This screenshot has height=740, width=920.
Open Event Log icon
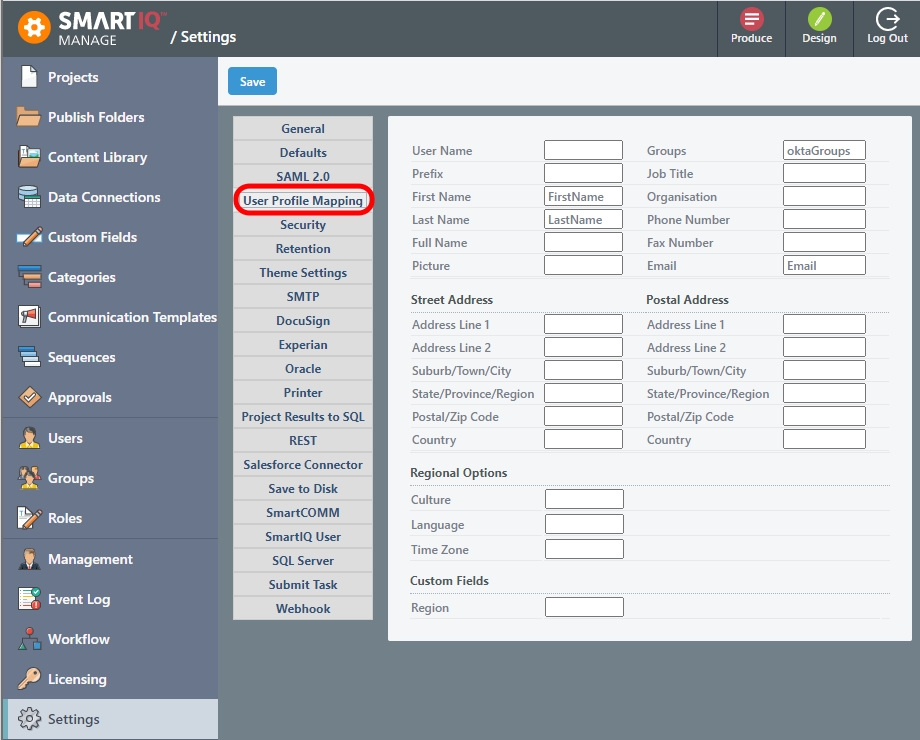(29, 599)
